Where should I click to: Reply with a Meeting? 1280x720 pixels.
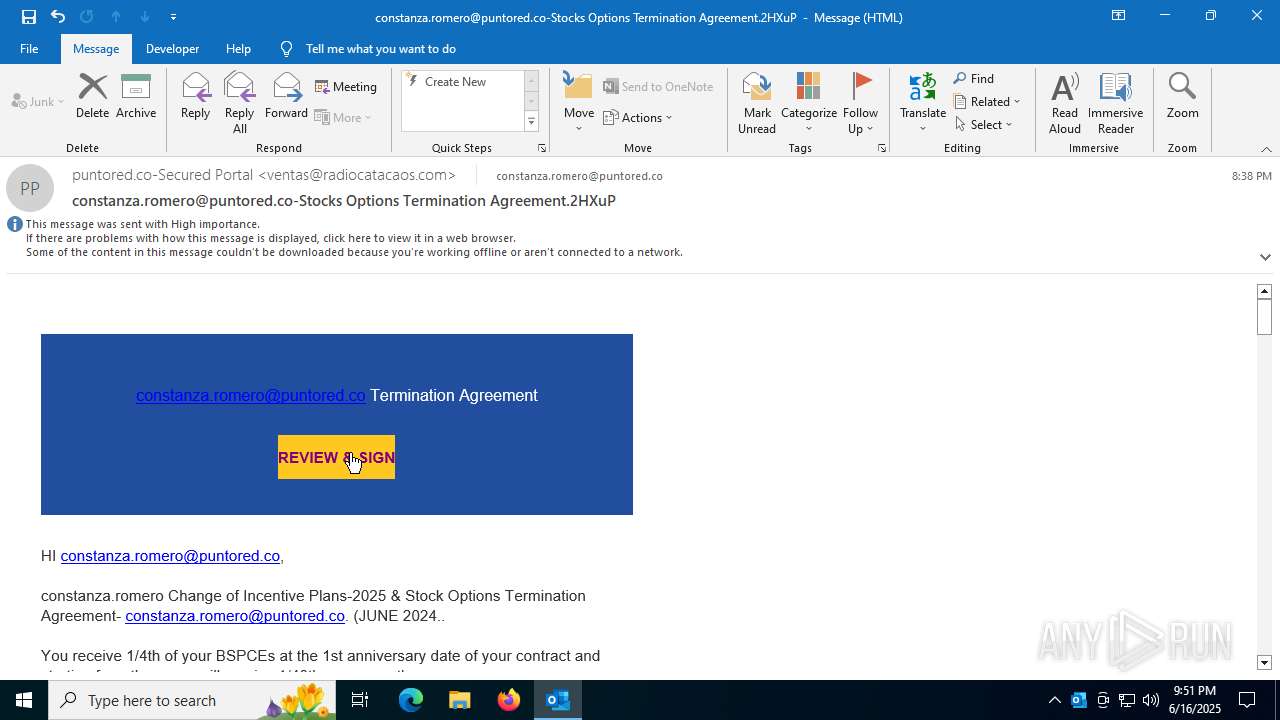(x=346, y=87)
